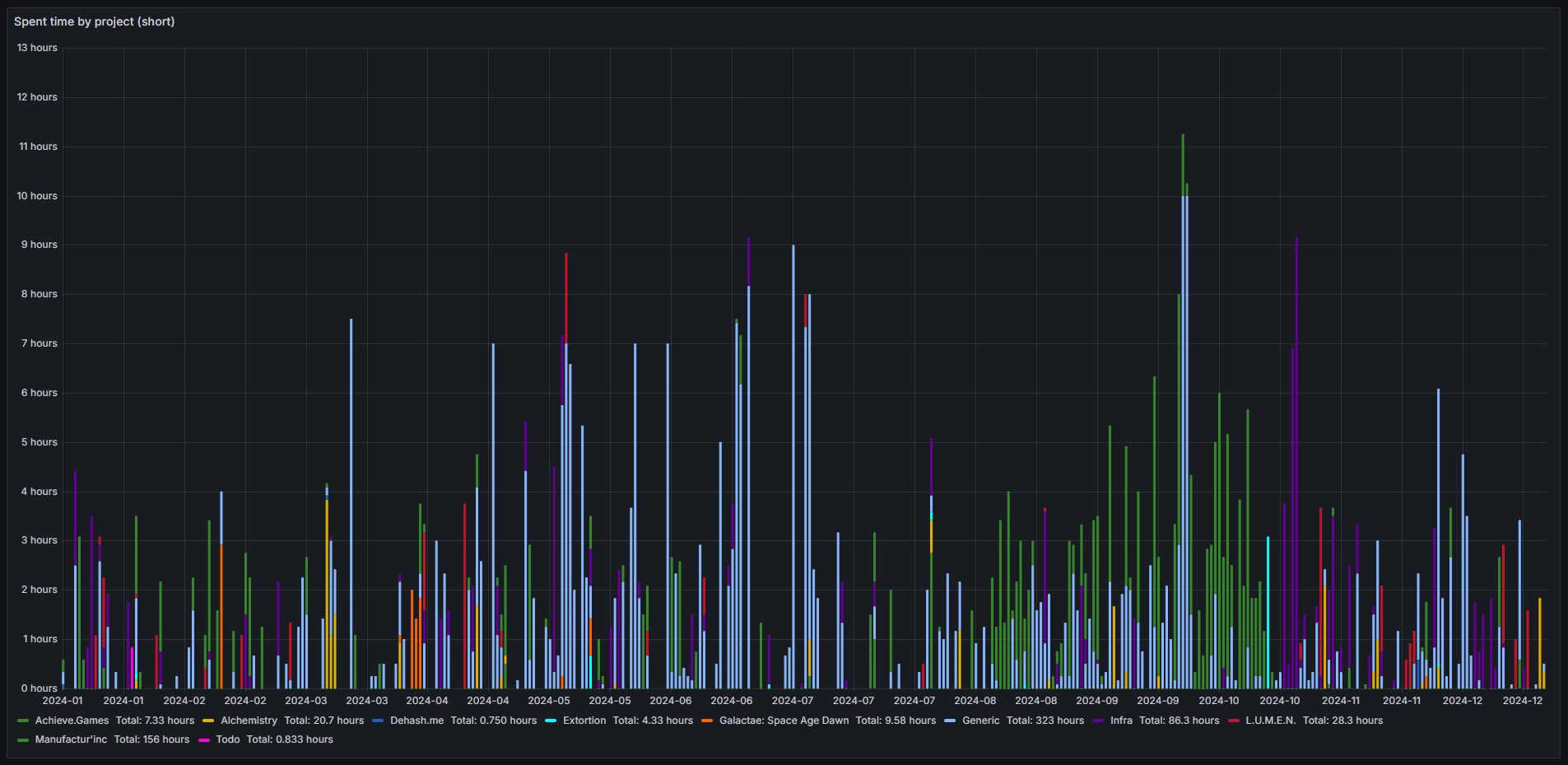The height and width of the screenshot is (765, 1568).
Task: Click the light blue Generic color swatch
Action: point(950,721)
